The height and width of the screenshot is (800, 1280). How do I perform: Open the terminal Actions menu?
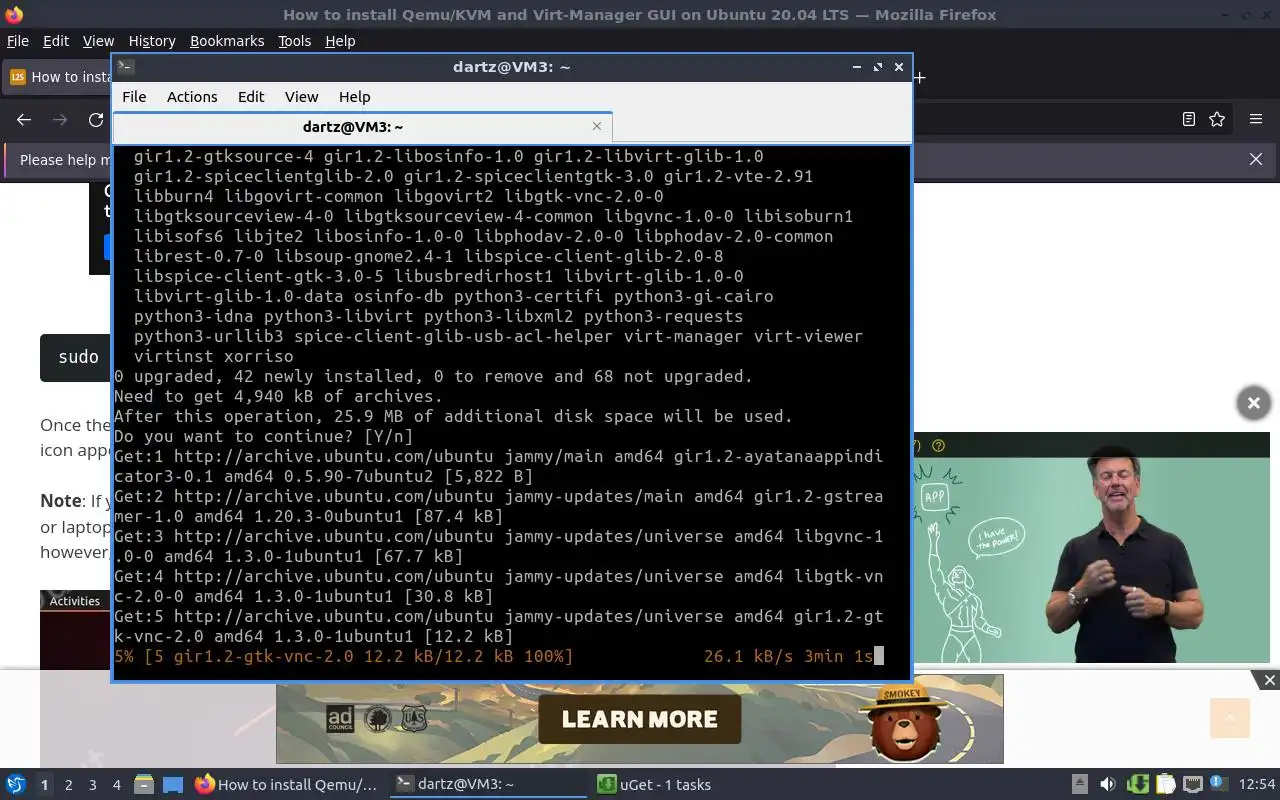point(192,97)
